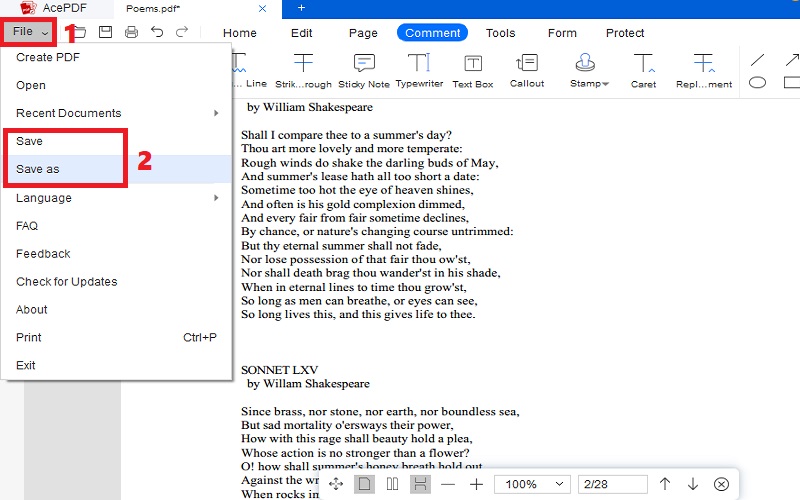Viewport: 800px width, 500px height.
Task: Go to previous page with up arrow
Action: [x=665, y=484]
